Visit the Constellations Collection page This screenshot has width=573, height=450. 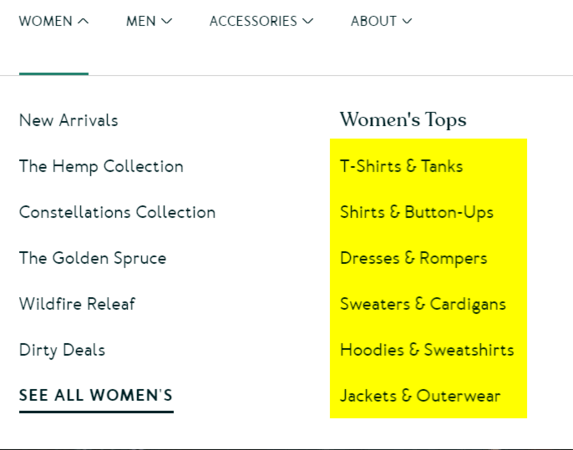point(117,212)
